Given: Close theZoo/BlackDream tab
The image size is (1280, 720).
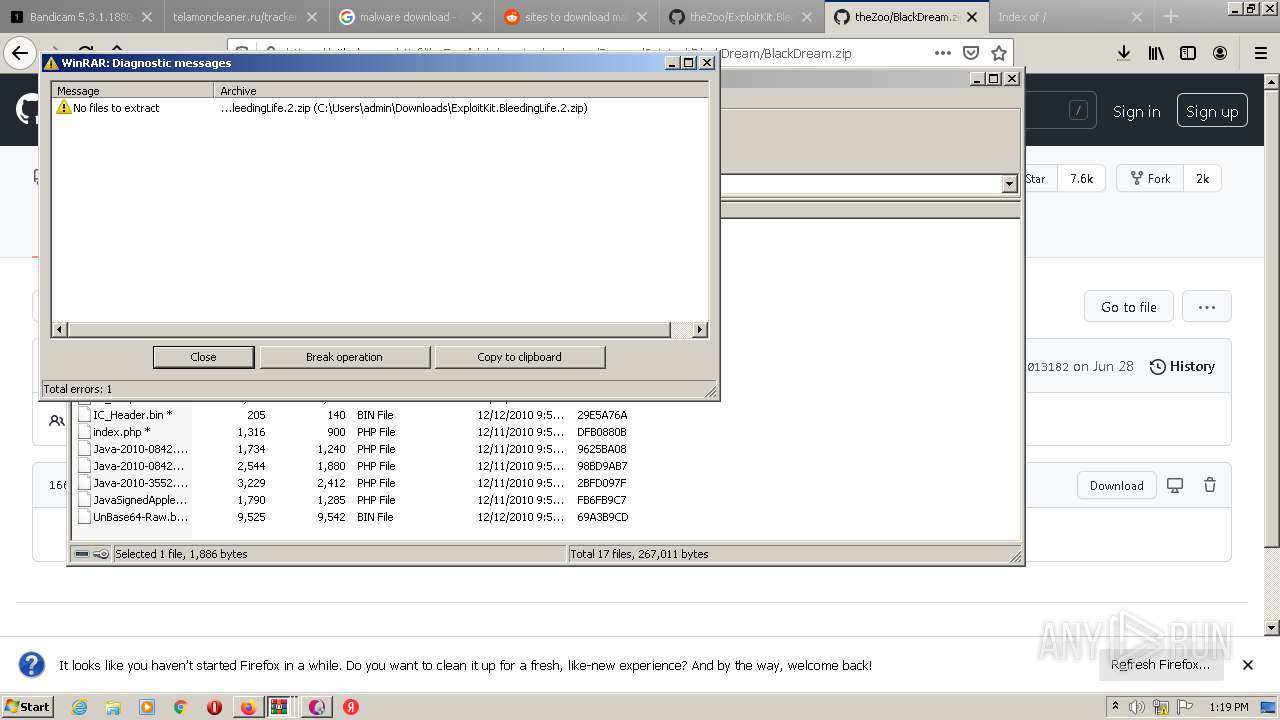Looking at the screenshot, I should click(x=972, y=17).
